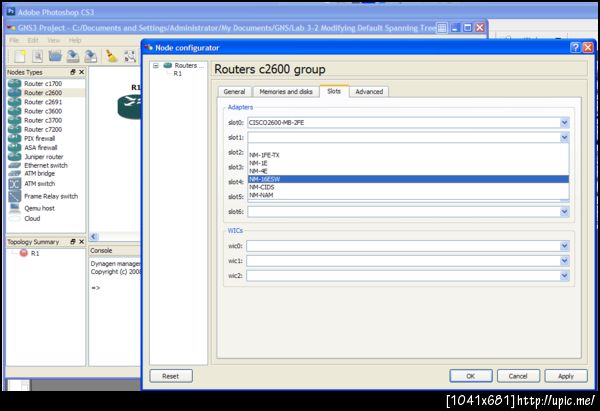
Task: Choose highlighted NM-16ESW in slot1 list
Action: tap(408, 179)
